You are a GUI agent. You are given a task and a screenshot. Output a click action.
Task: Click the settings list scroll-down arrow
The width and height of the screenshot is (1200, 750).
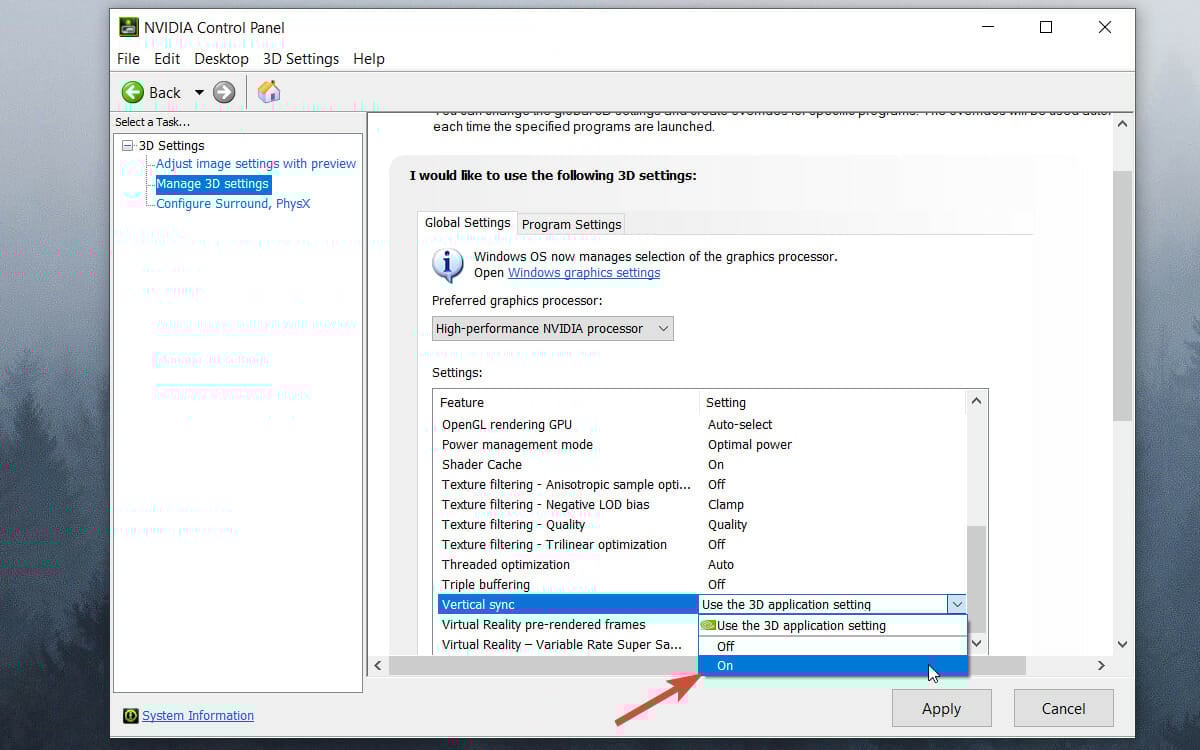[977, 643]
